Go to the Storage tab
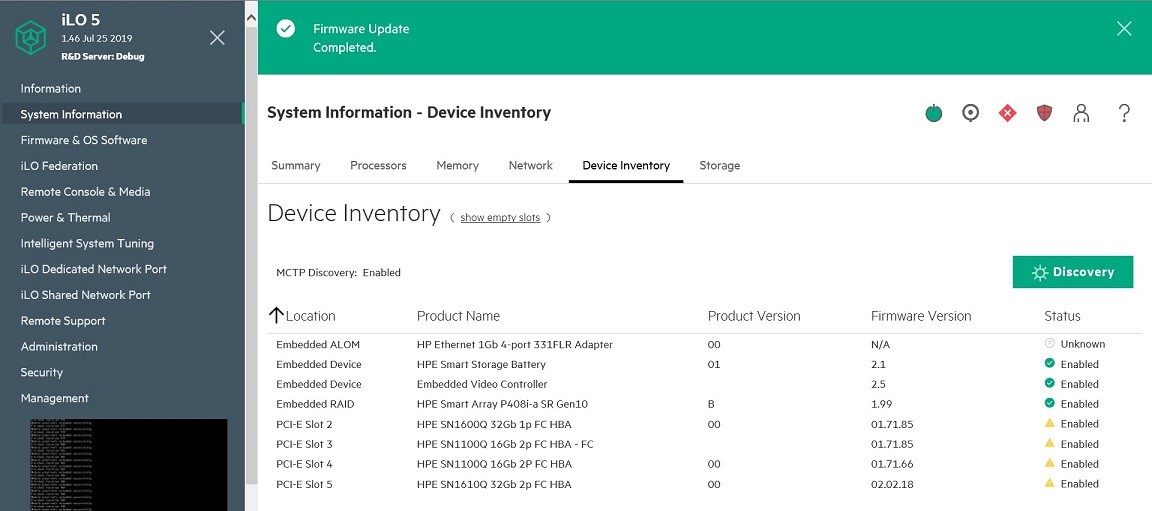The image size is (1152, 511). (x=719, y=165)
